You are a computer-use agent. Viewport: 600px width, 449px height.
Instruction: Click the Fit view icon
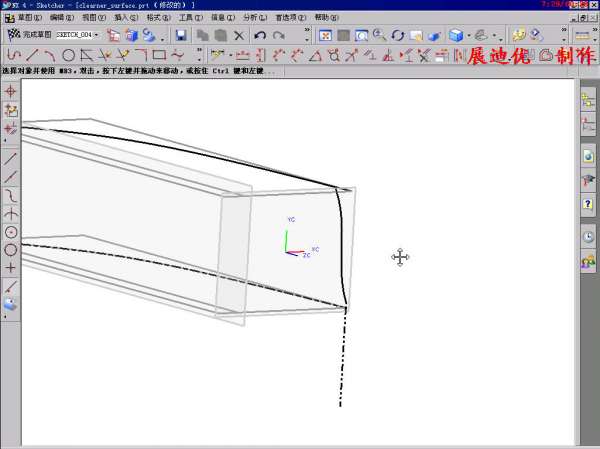coord(325,35)
